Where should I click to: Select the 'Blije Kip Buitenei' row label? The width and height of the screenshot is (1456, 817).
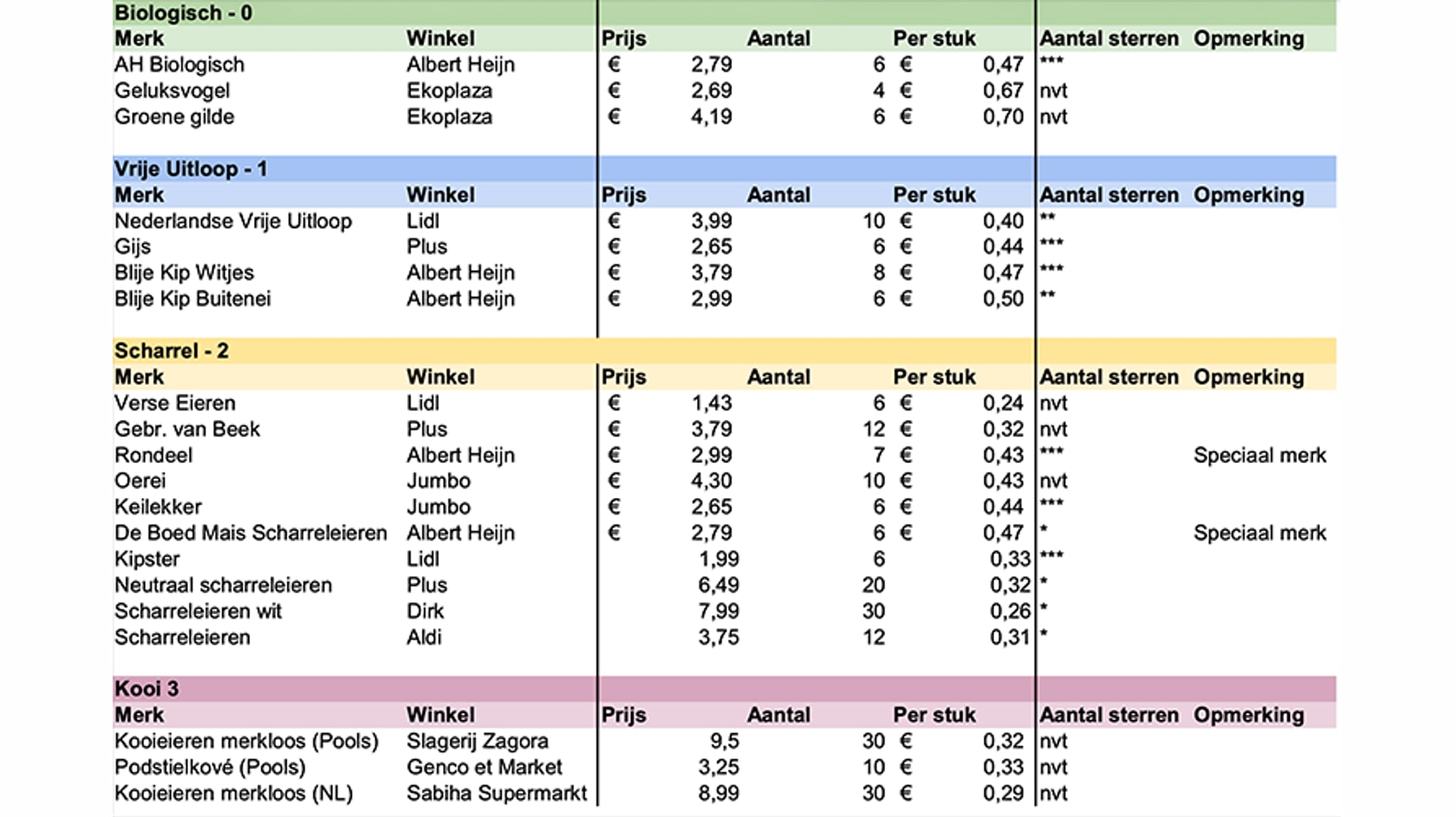coord(193,299)
